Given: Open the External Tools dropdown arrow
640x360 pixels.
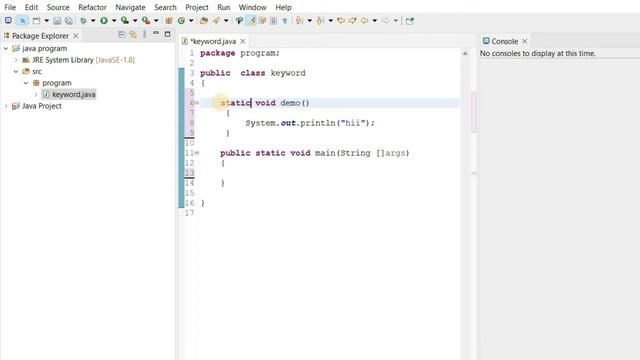Looking at the screenshot, I should [156, 20].
